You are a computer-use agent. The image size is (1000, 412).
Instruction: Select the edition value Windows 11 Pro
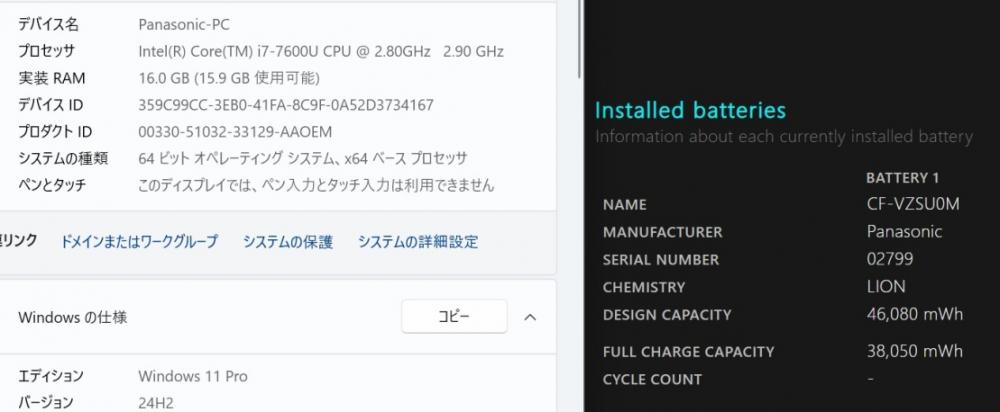(x=193, y=376)
